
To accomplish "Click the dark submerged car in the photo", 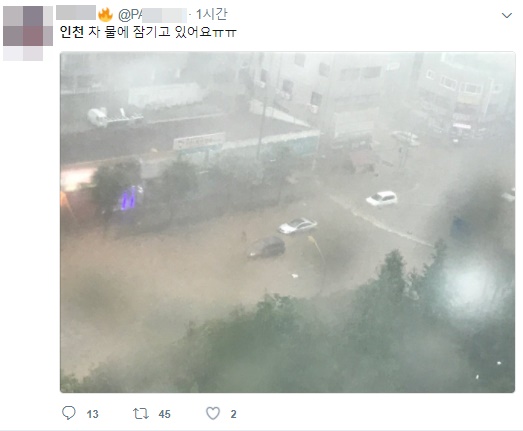I will pyautogui.click(x=267, y=248).
